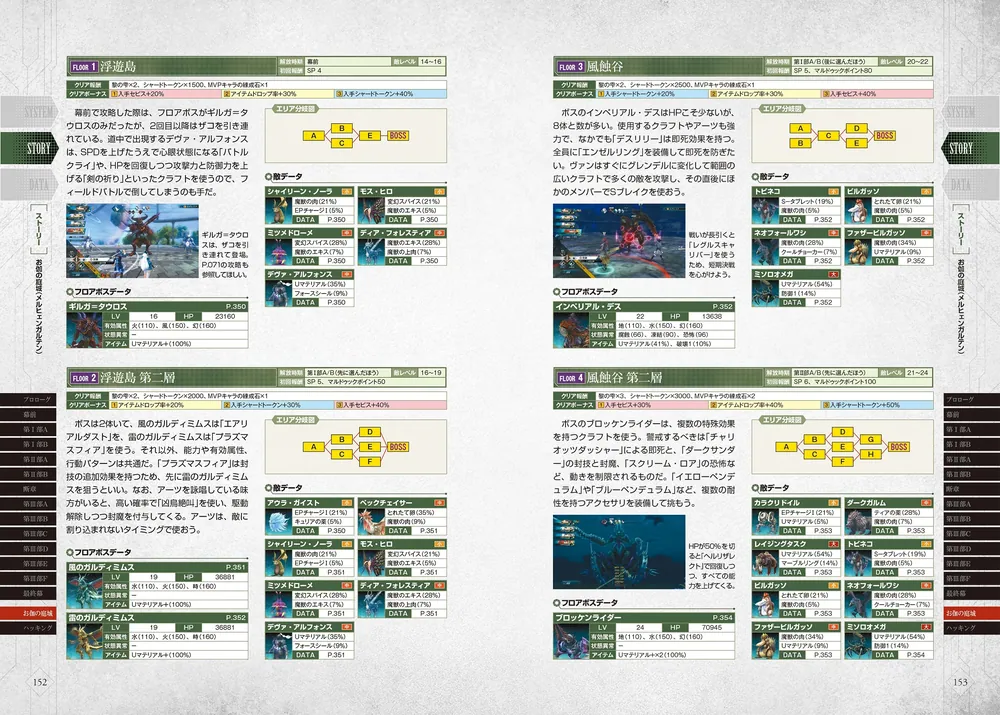This screenshot has height=715, width=1000.
Task: Click the page number 152
Action: [x=40, y=682]
